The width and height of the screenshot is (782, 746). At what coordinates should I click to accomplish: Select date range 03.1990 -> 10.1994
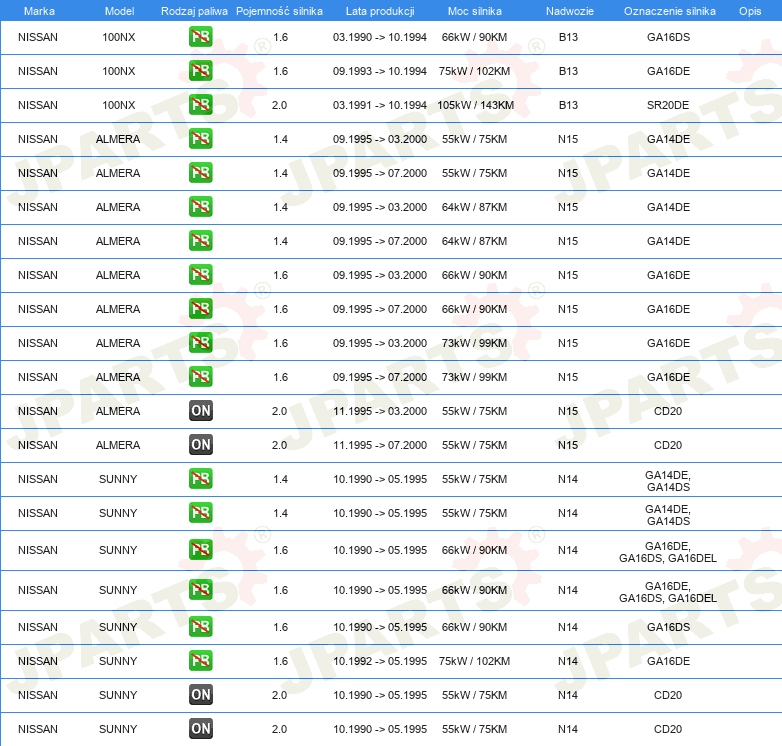[380, 37]
